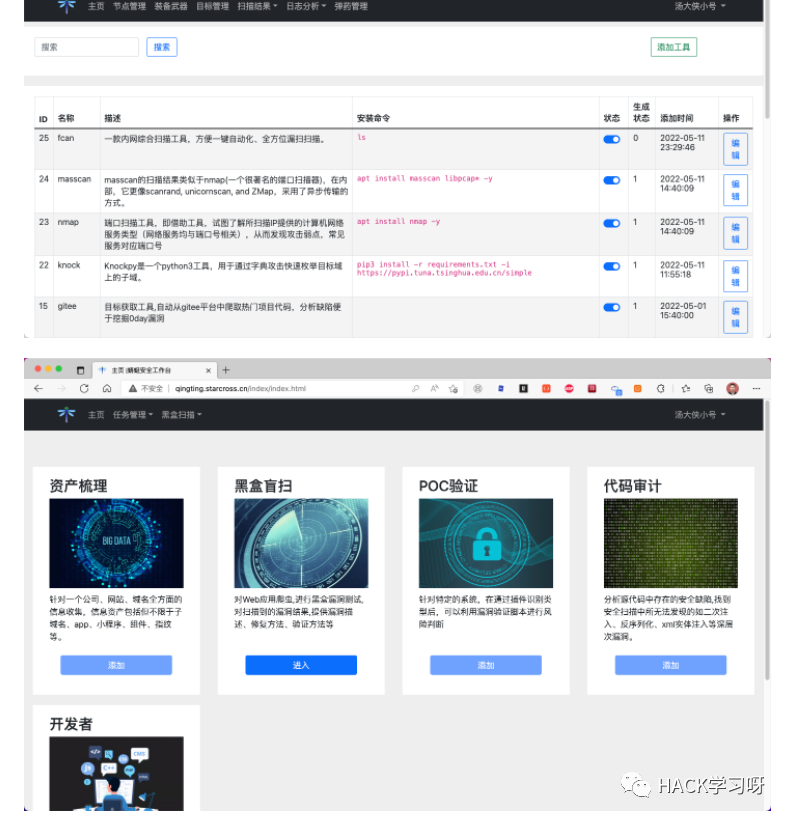This screenshot has height=820, width=790.
Task: Click the 搜索 text input field
Action: coord(86,47)
